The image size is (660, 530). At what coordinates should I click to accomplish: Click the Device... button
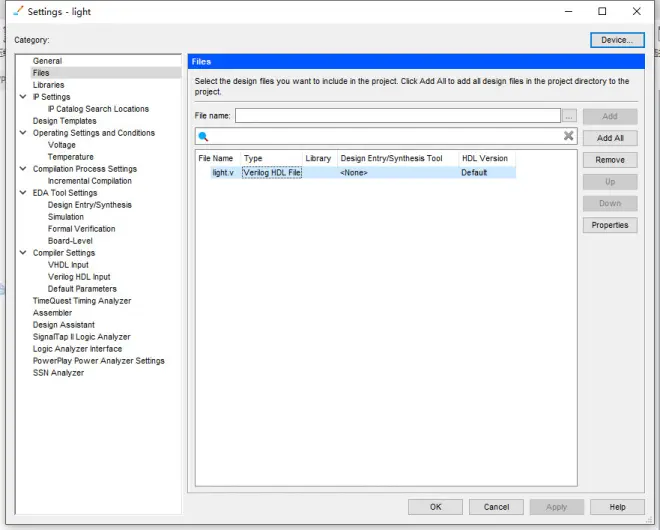617,40
